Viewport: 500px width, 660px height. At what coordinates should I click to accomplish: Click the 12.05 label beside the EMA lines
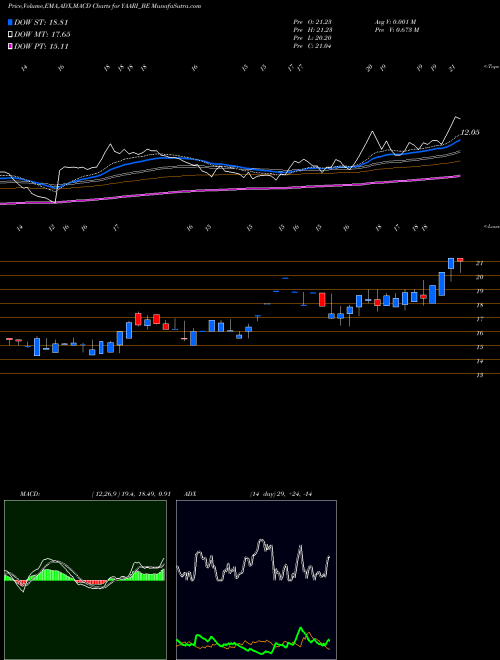coord(470,133)
